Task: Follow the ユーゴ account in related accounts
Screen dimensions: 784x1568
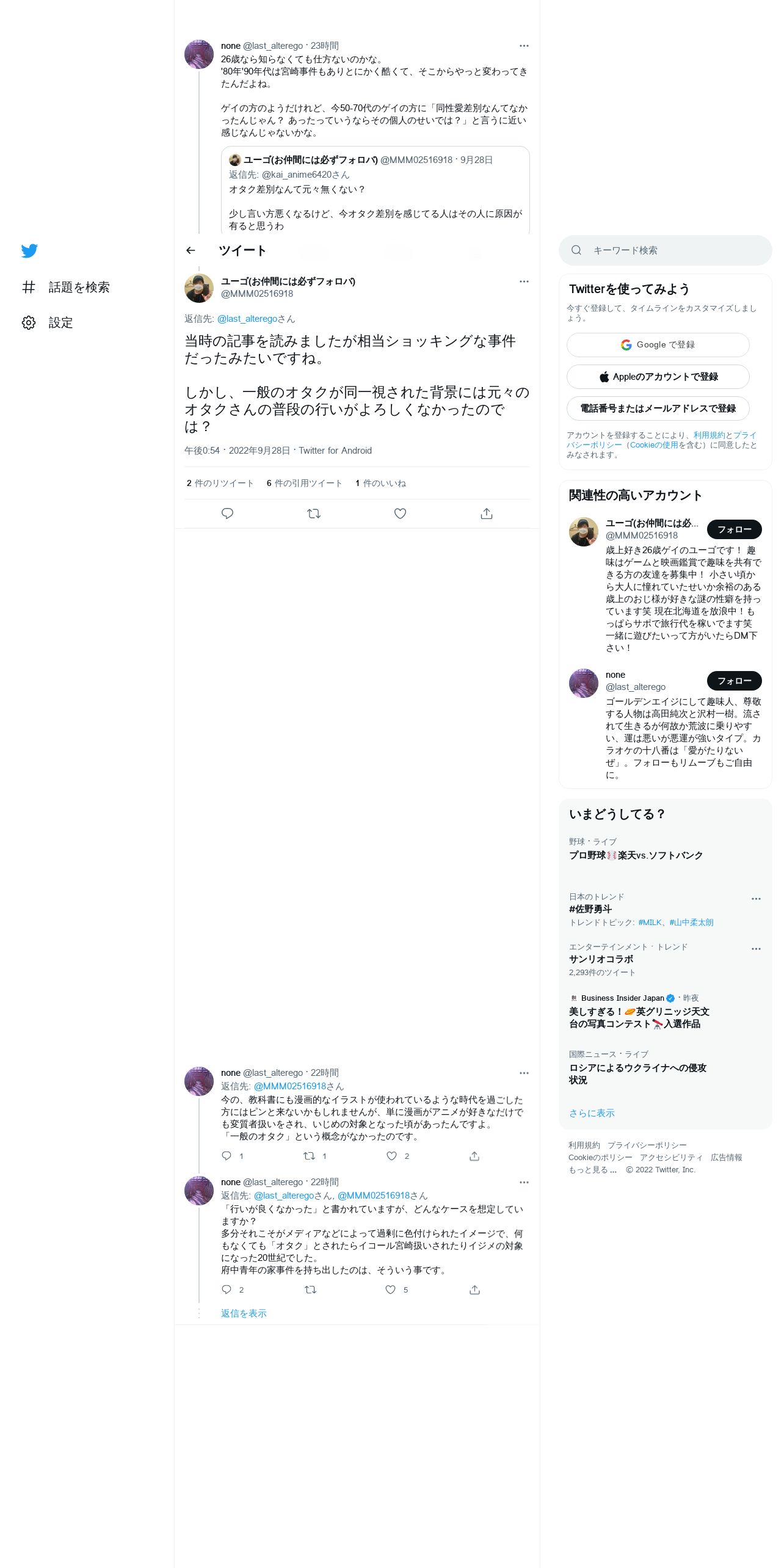Action: [734, 529]
